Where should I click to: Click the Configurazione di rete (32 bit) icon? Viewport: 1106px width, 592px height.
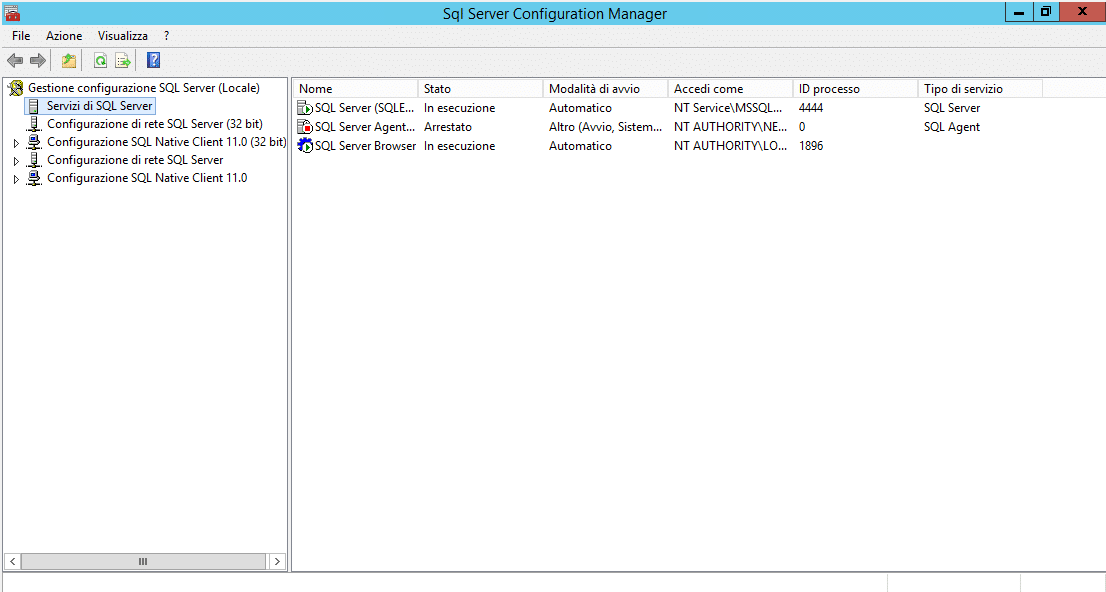[x=34, y=124]
